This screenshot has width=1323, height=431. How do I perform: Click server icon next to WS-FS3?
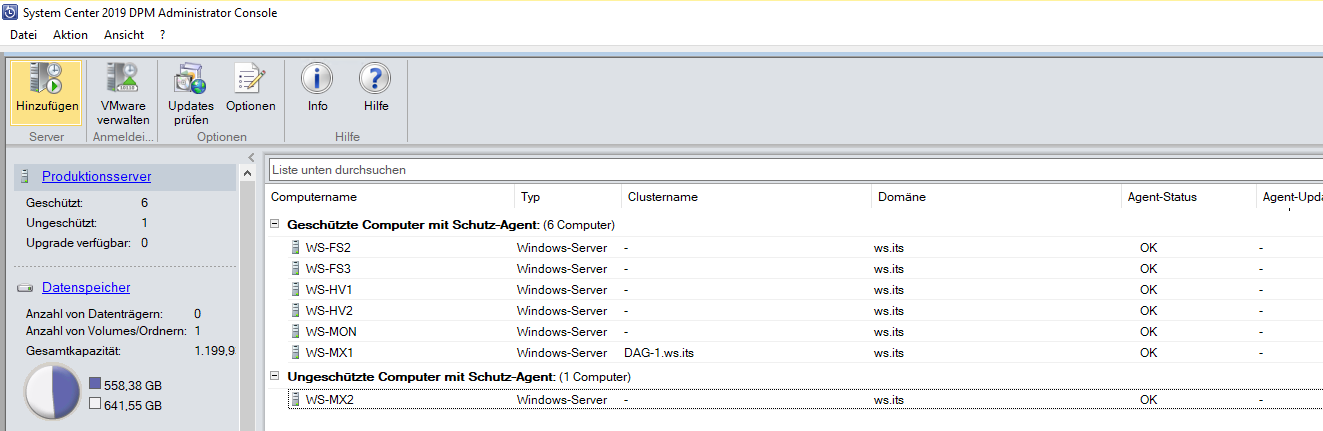click(296, 269)
